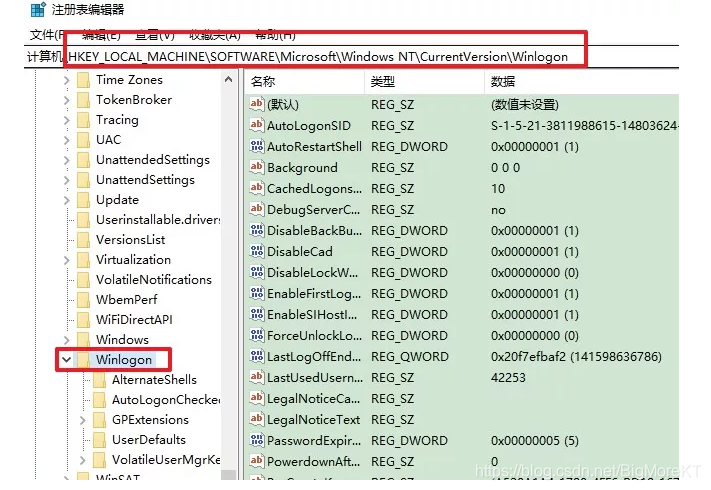The width and height of the screenshot is (711, 490).
Task: Select the DisableBackBu value name
Action: click(314, 231)
